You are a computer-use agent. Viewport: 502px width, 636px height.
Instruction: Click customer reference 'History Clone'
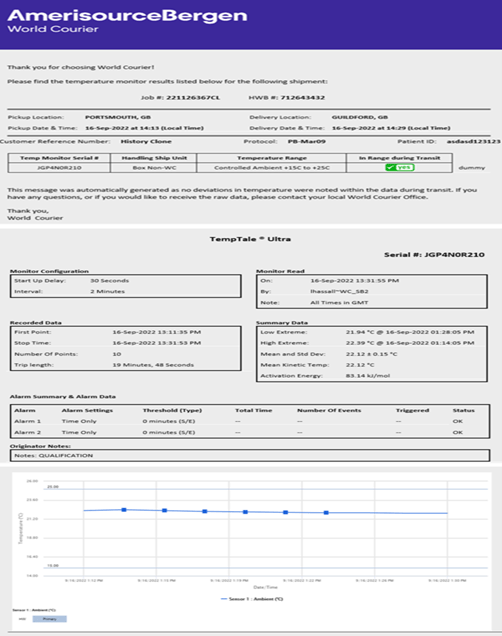(x=146, y=141)
